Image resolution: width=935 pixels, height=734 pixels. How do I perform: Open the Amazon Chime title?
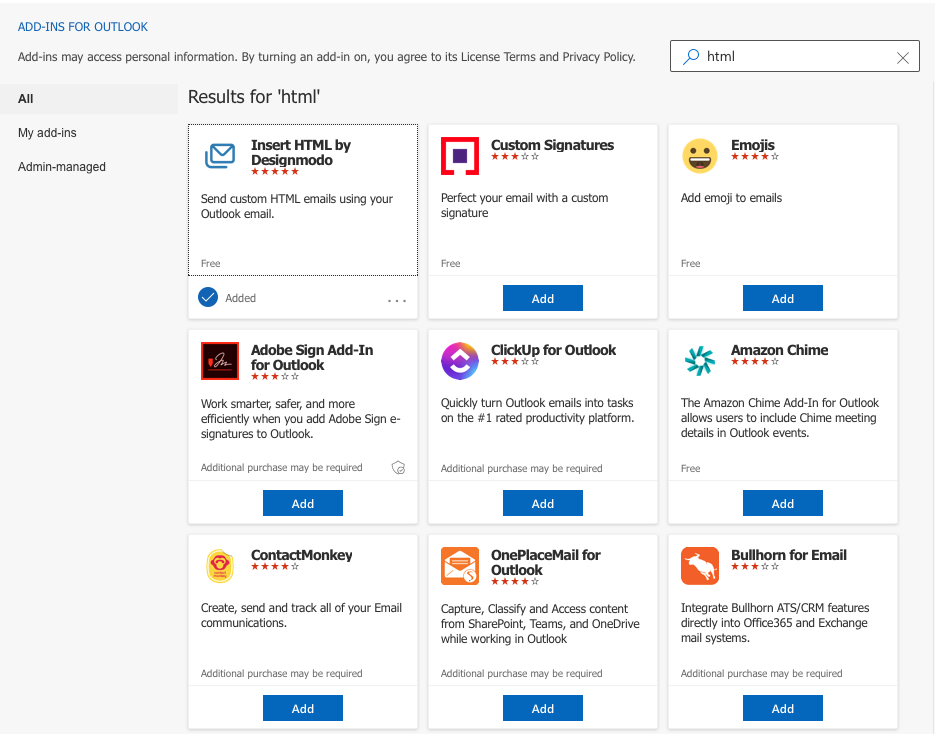point(779,350)
